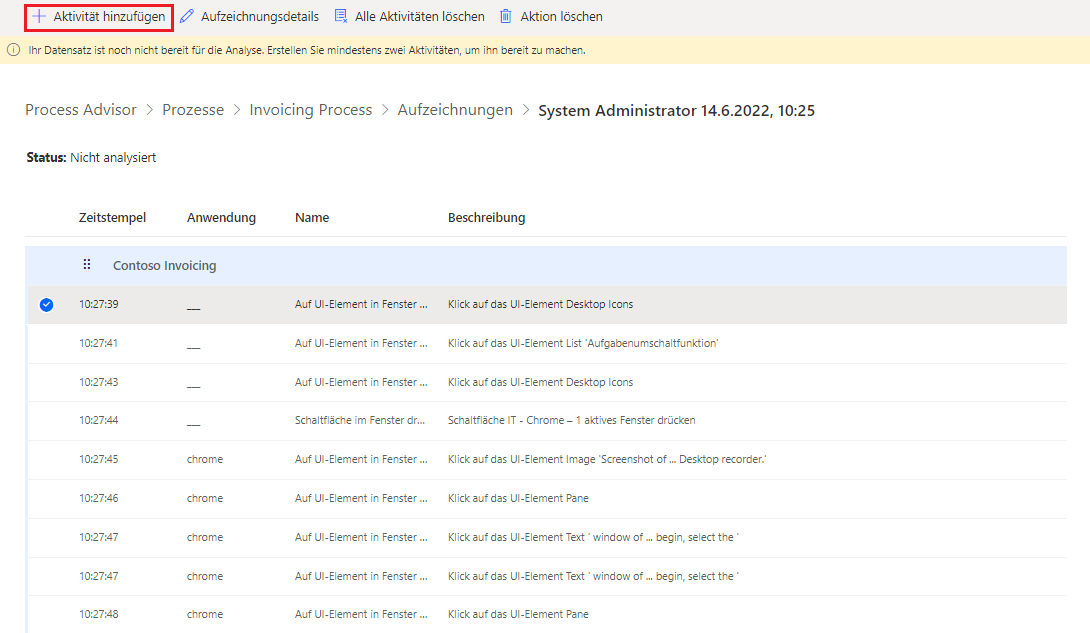Select the 10:27:45 chrome Screenshot row

click(606, 459)
